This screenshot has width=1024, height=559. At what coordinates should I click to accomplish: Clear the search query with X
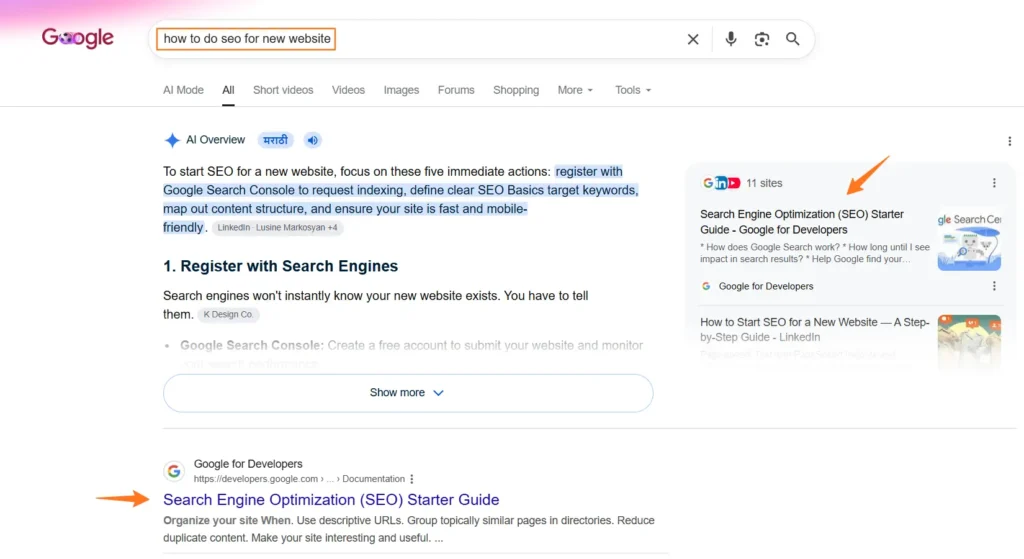click(693, 39)
